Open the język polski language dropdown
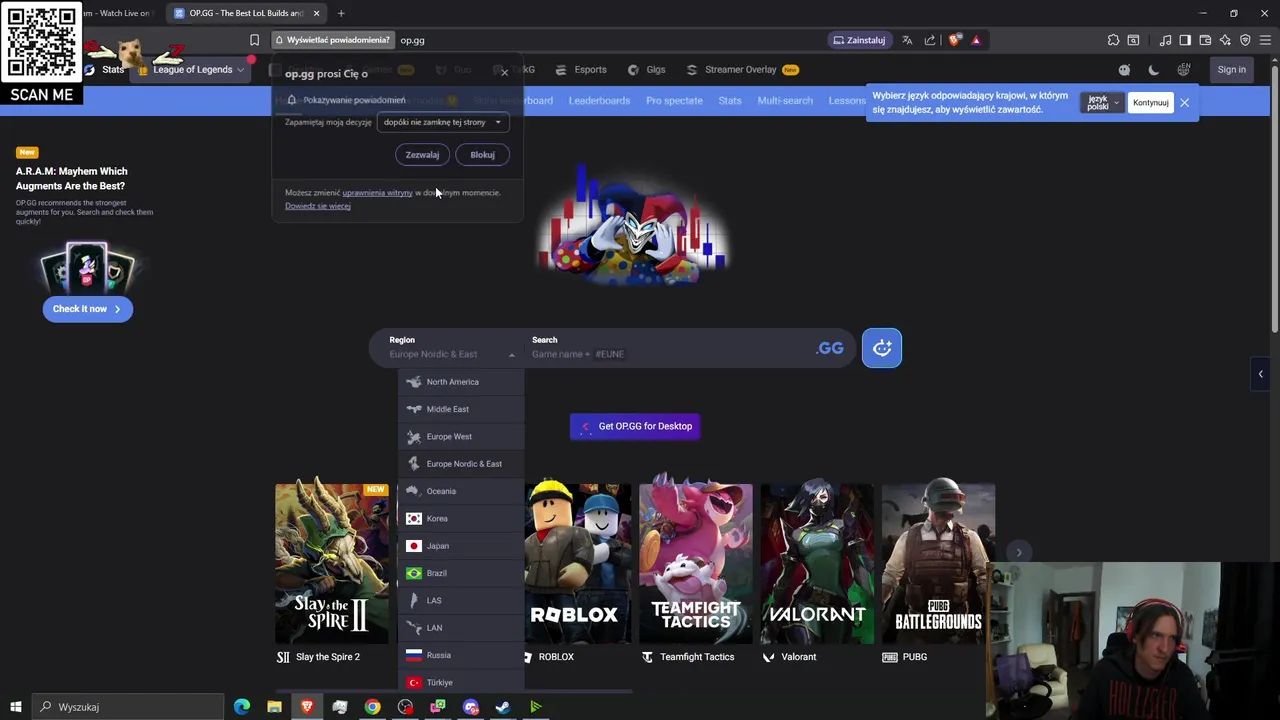This screenshot has width=1280, height=720. pyautogui.click(x=1102, y=103)
